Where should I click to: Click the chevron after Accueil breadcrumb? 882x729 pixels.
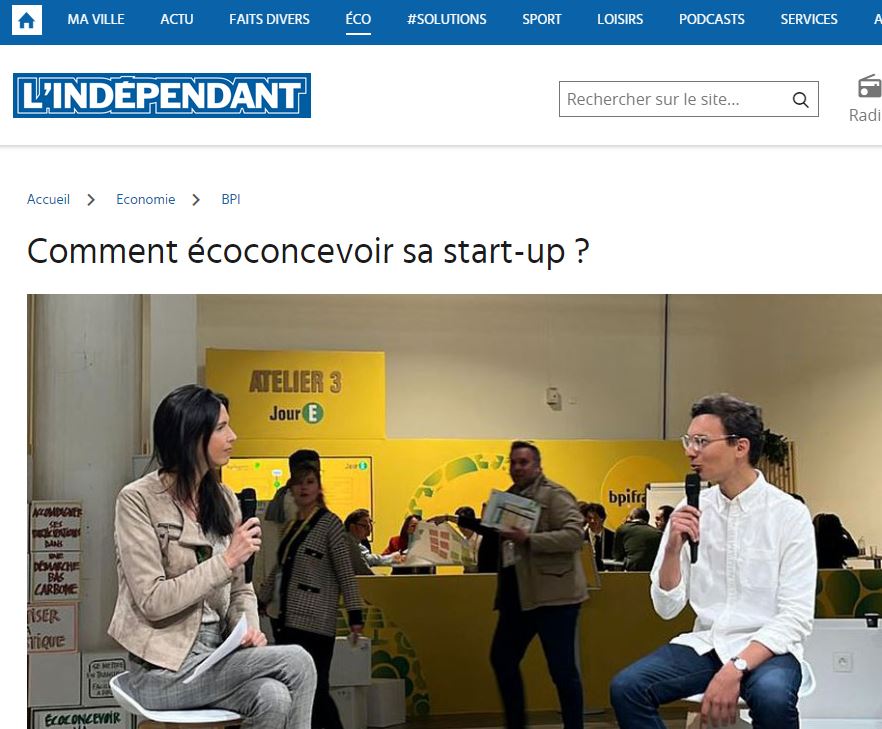(91, 200)
